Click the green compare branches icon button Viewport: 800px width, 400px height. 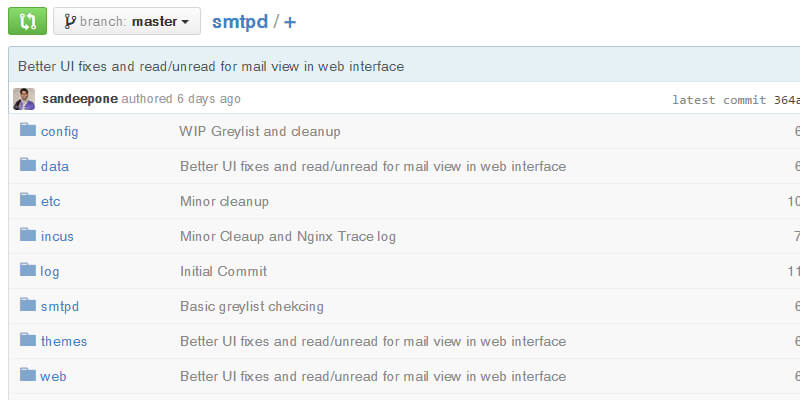(27, 21)
